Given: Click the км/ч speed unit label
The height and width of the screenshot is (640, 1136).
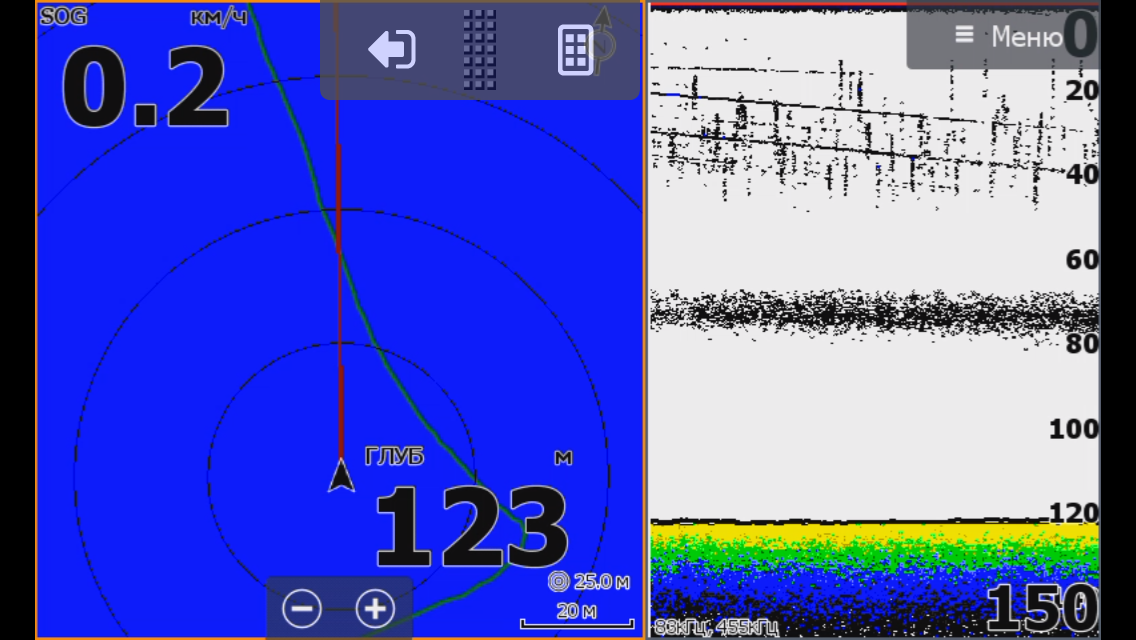Looking at the screenshot, I should click(219, 17).
